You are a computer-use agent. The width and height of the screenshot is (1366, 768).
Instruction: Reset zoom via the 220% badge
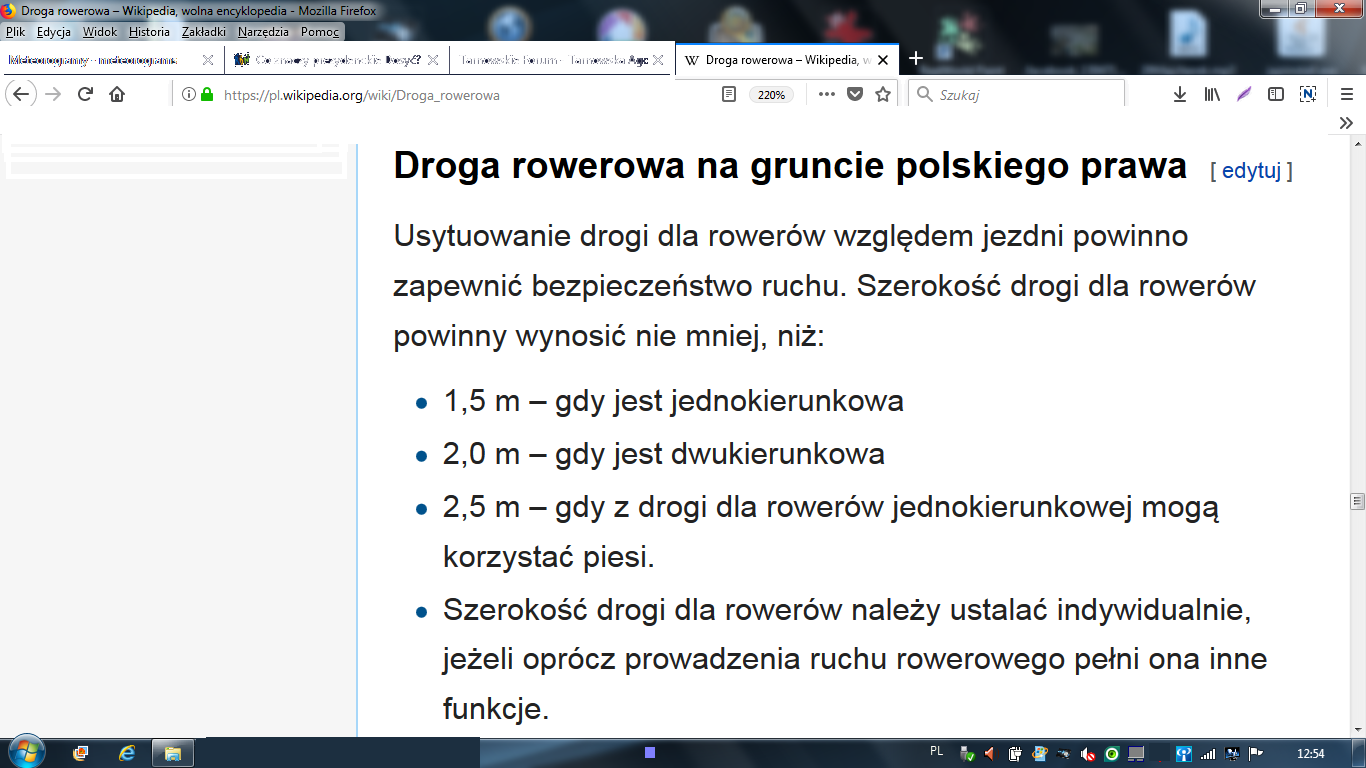(771, 95)
